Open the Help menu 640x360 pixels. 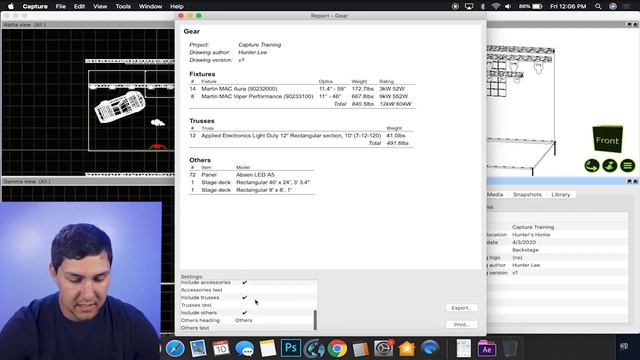pyautogui.click(x=177, y=6)
